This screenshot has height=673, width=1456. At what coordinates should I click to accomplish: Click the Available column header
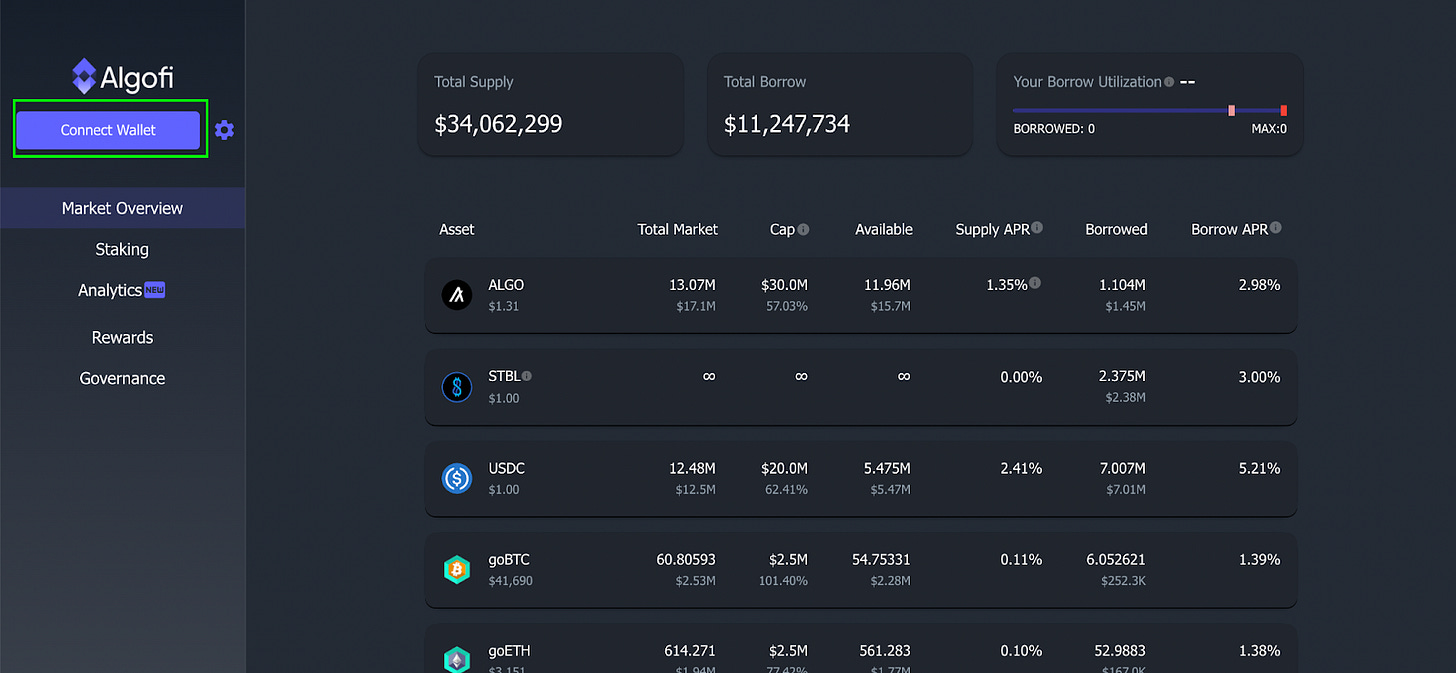[x=884, y=229]
